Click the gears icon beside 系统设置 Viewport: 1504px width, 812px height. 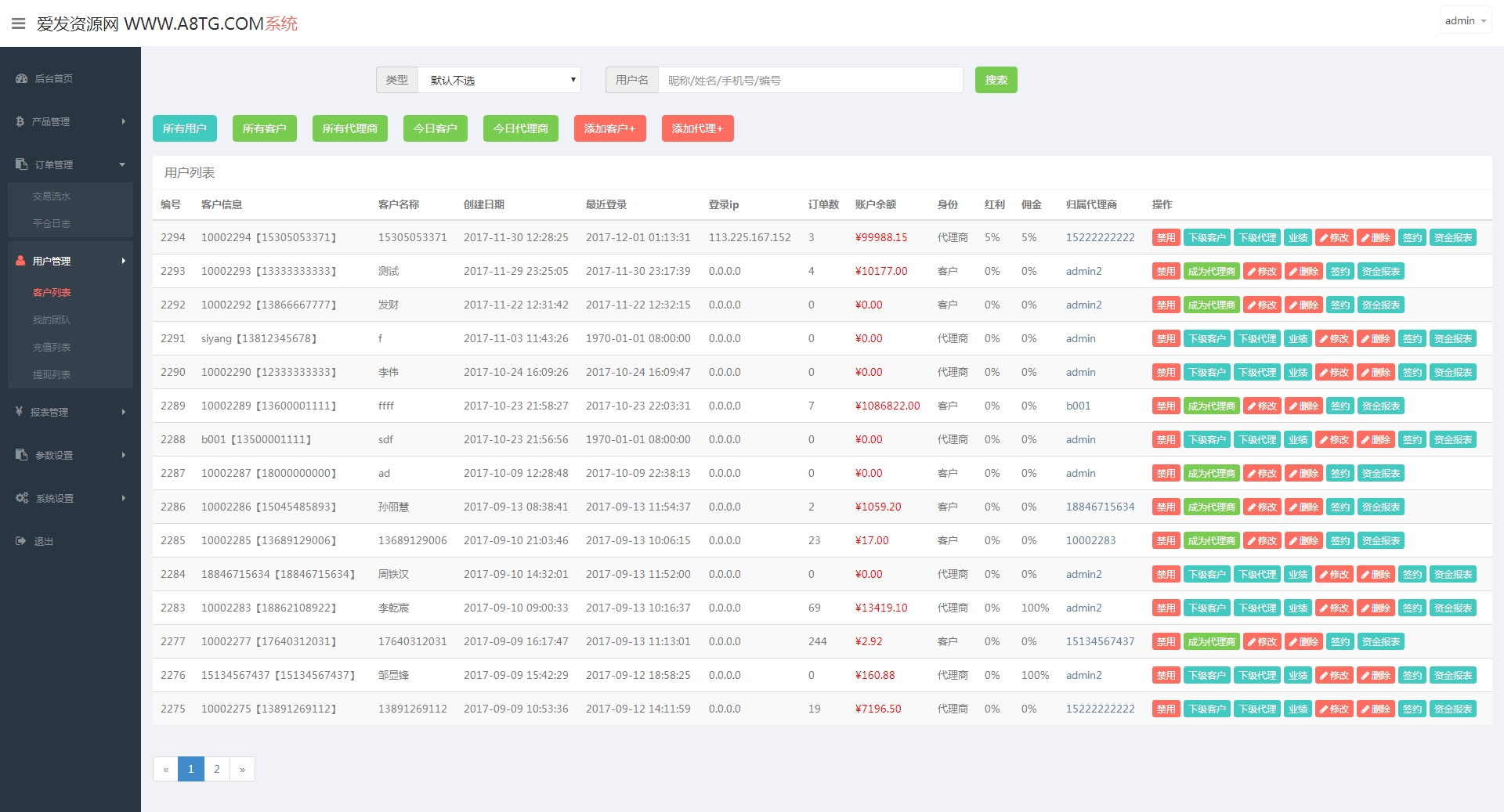[x=22, y=498]
